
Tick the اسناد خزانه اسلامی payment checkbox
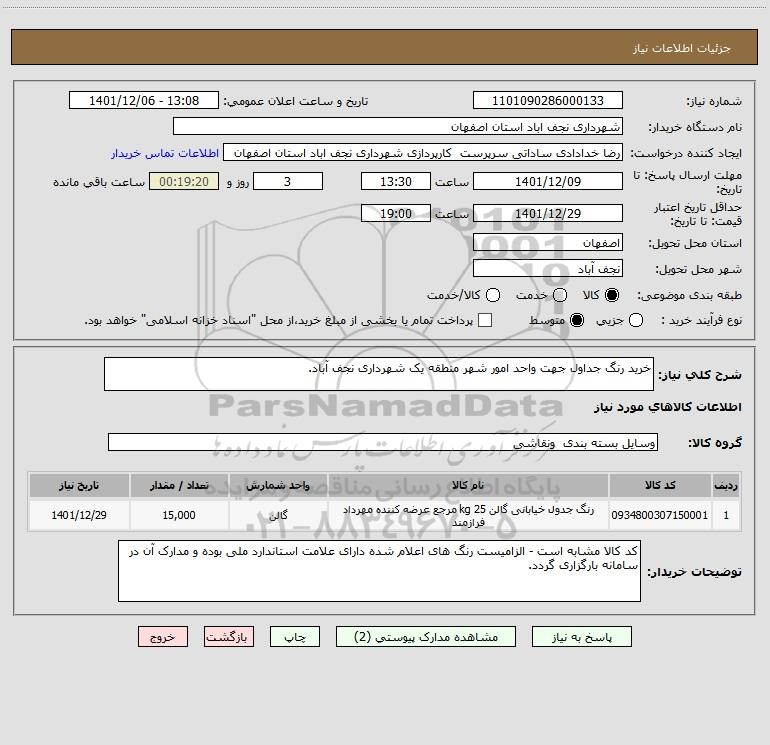click(x=485, y=320)
